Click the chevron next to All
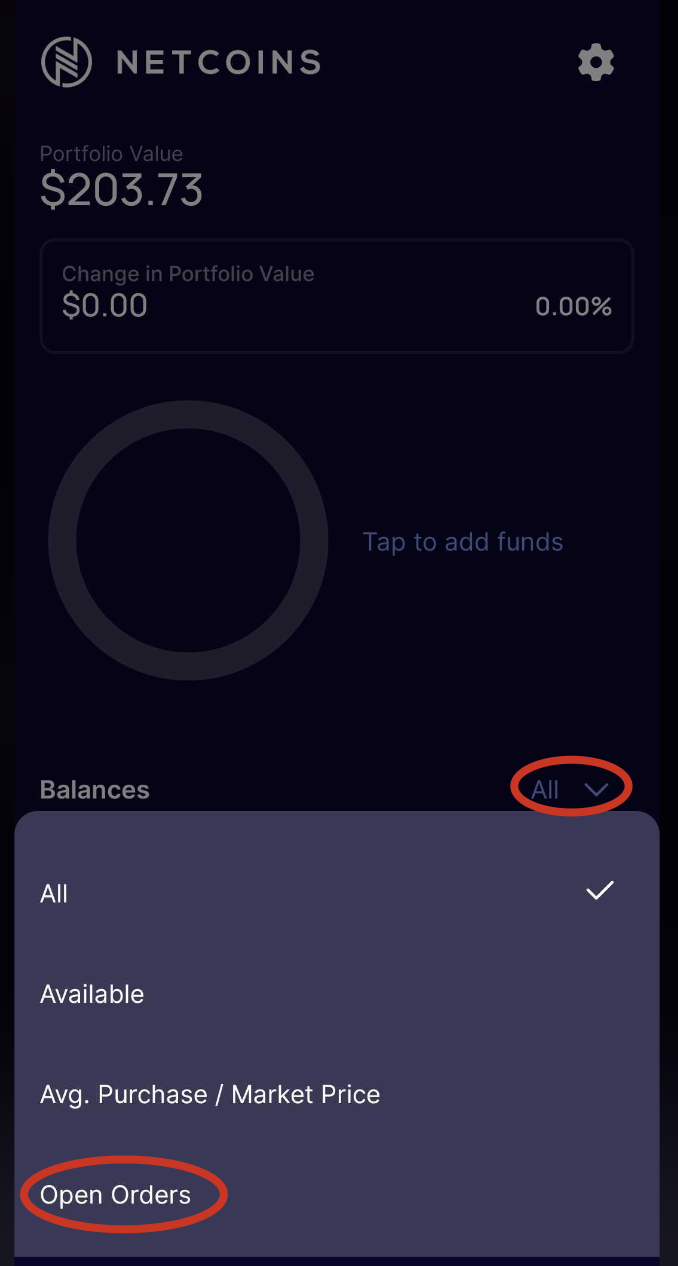Viewport: 678px width, 1266px height. coord(597,789)
